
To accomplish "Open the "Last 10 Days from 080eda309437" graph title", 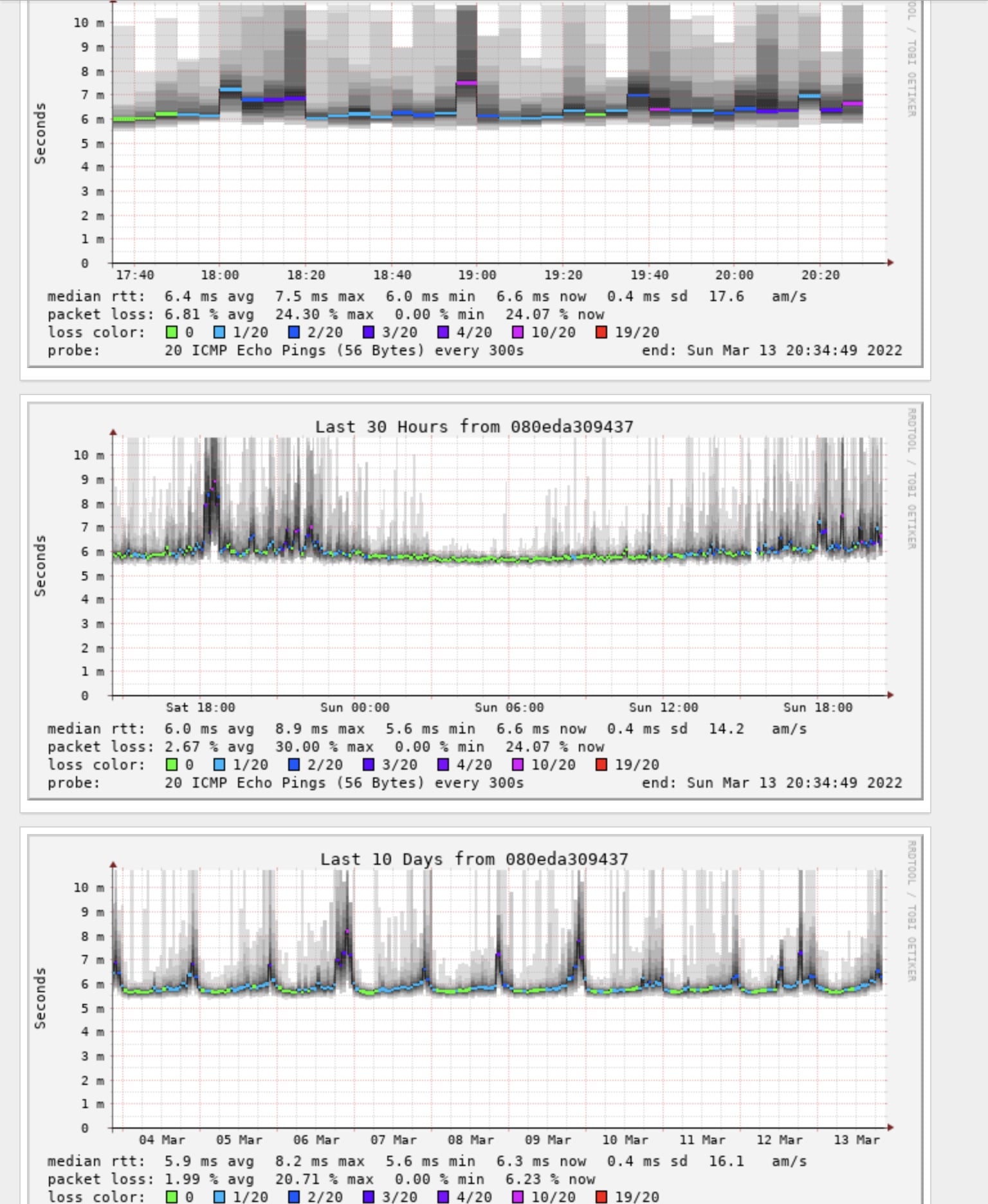I will [x=474, y=859].
